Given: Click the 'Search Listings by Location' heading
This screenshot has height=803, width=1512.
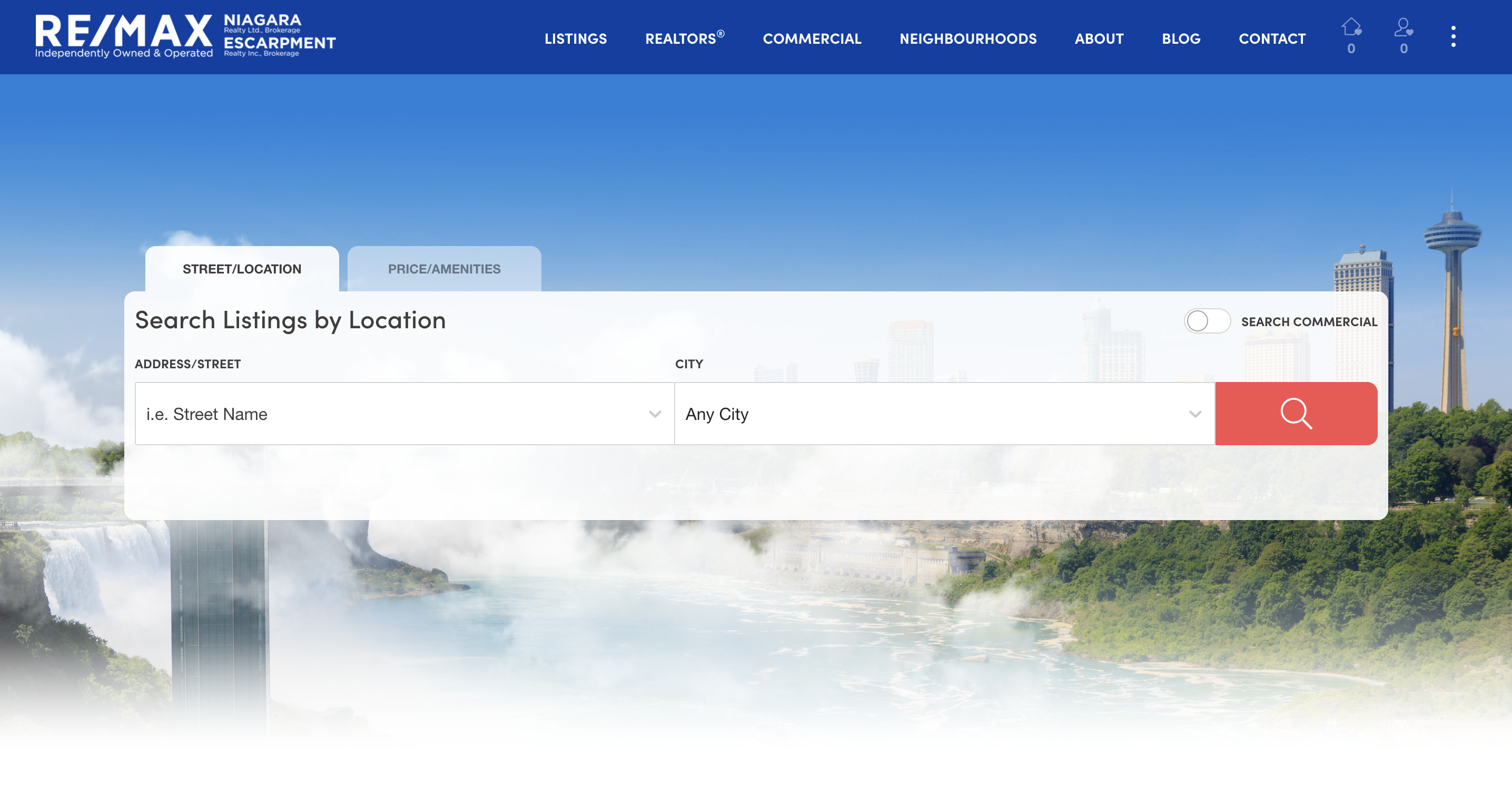Looking at the screenshot, I should (290, 320).
